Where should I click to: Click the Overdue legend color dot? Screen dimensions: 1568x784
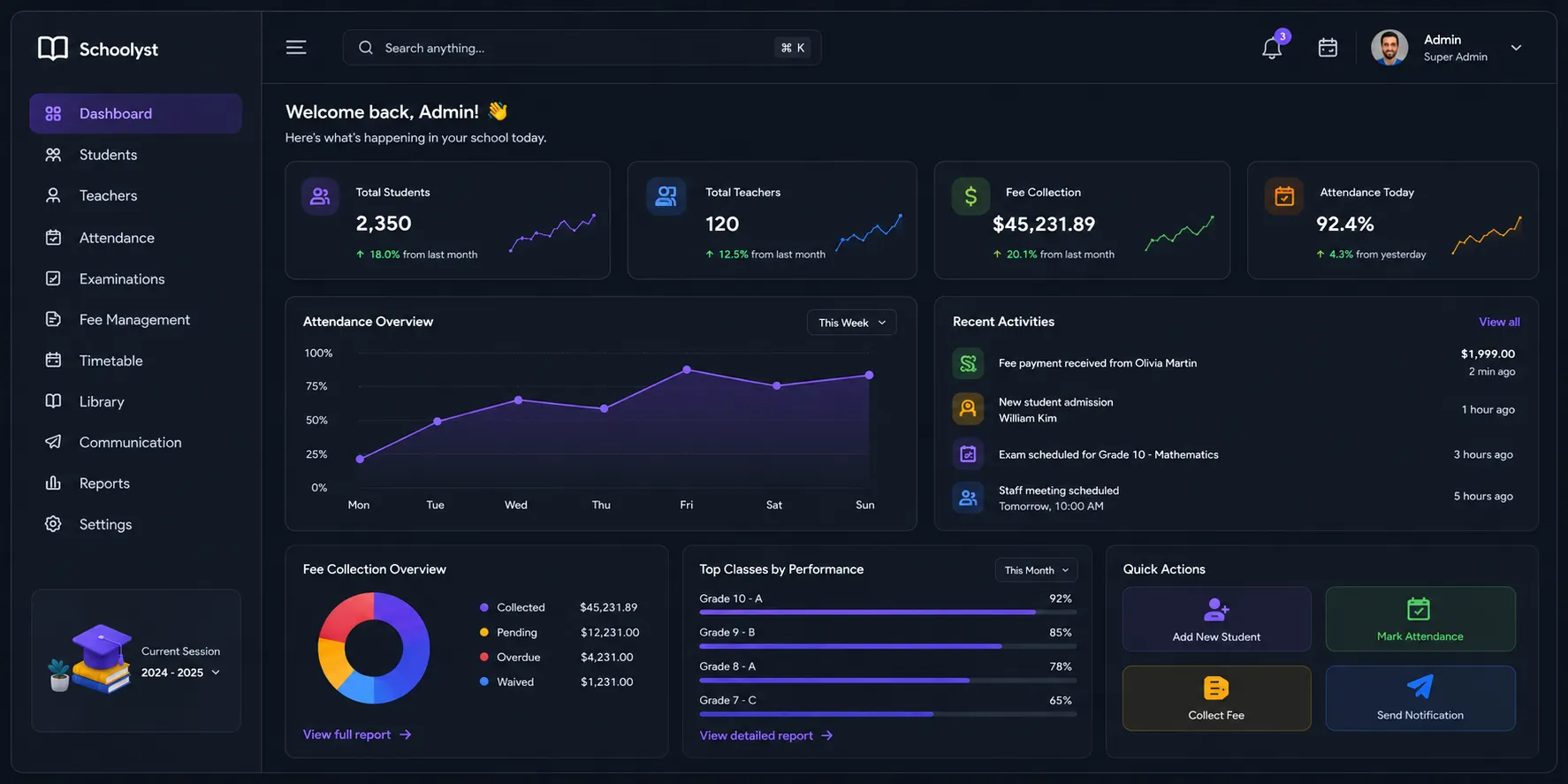(x=483, y=657)
